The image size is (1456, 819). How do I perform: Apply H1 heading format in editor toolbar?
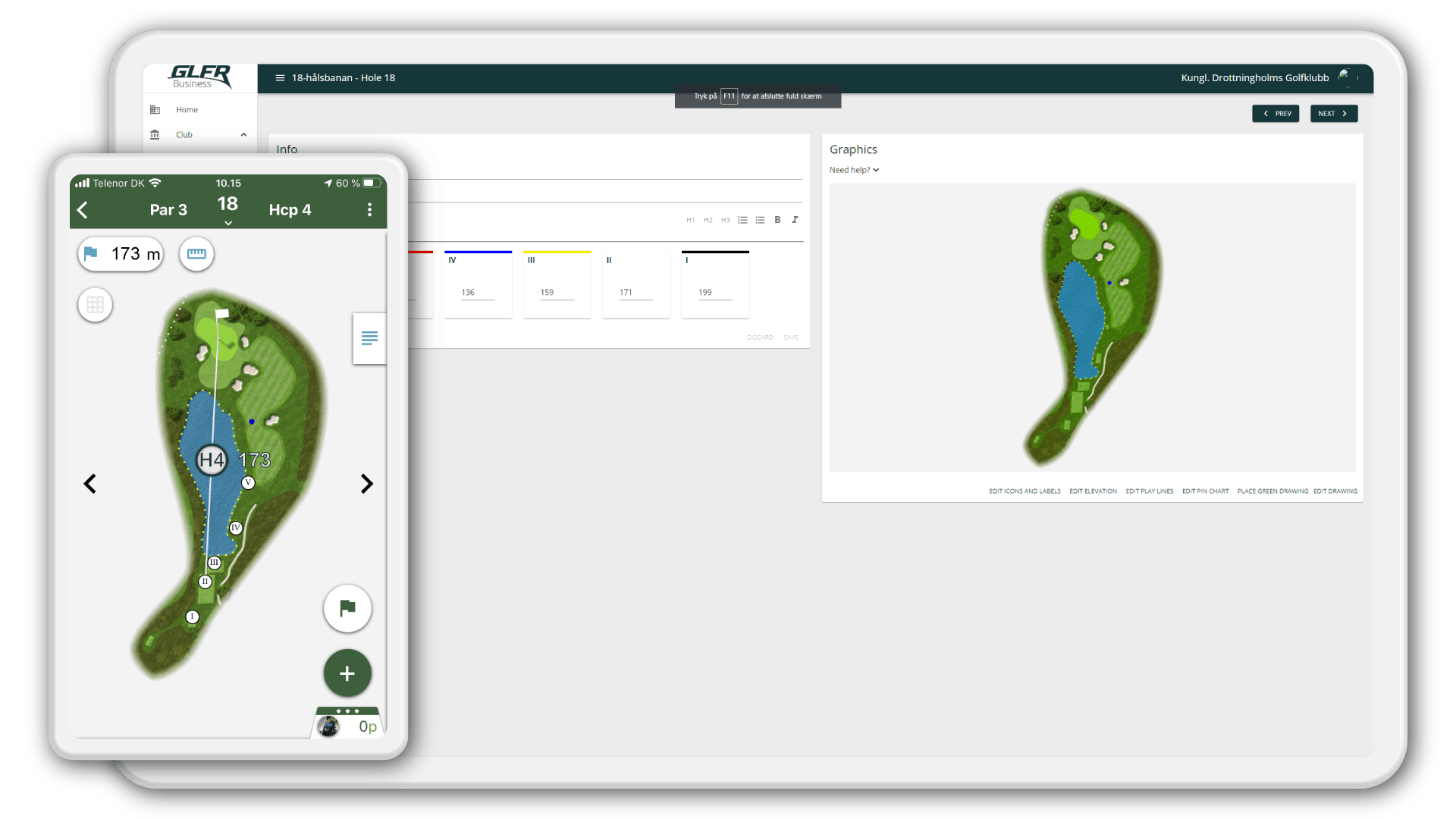[x=690, y=220]
